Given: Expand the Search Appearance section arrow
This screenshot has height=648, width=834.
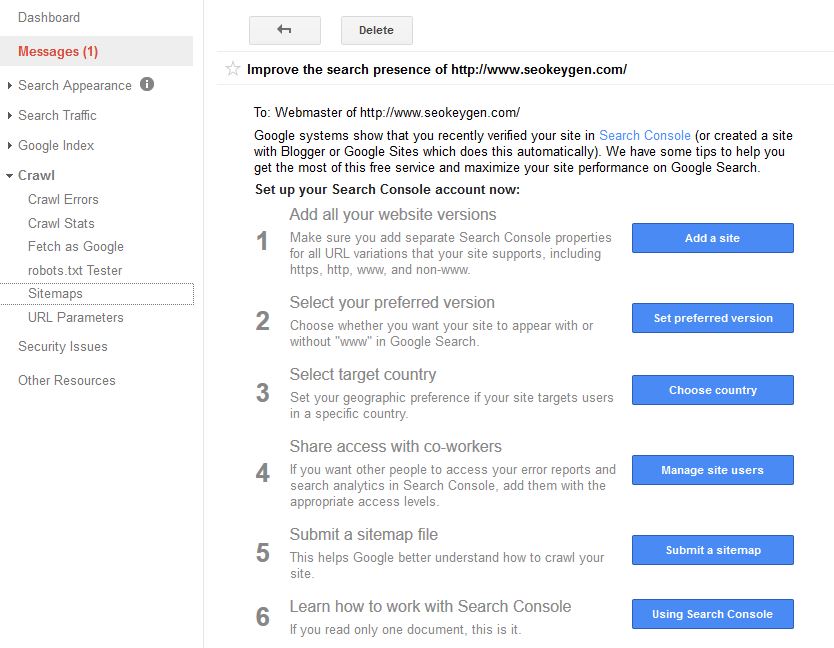Looking at the screenshot, I should (x=10, y=85).
